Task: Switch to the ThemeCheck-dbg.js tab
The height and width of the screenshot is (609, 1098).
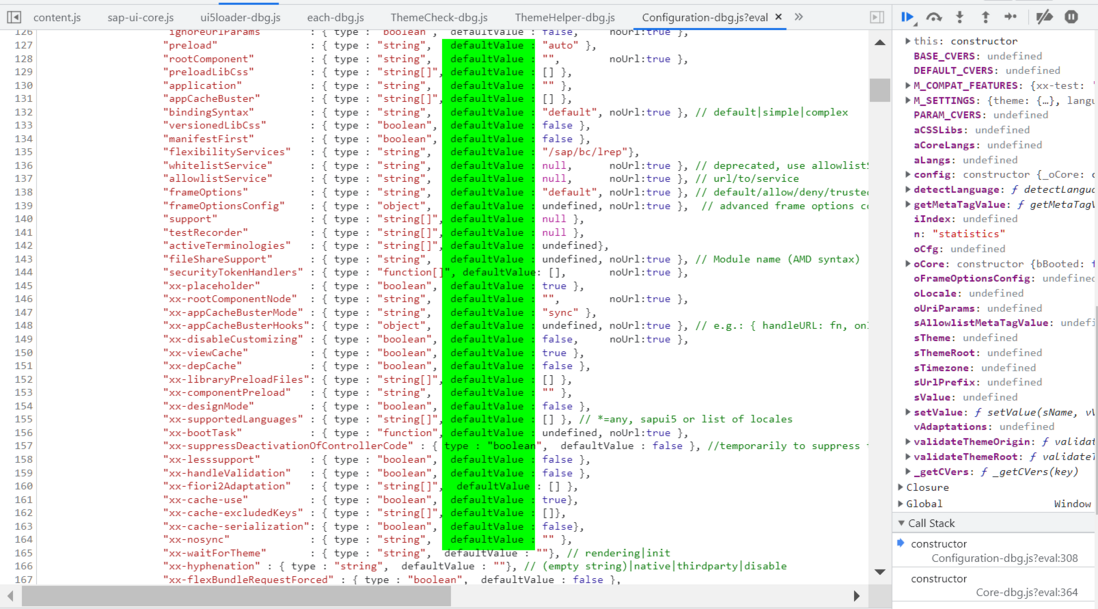Action: coord(439,18)
